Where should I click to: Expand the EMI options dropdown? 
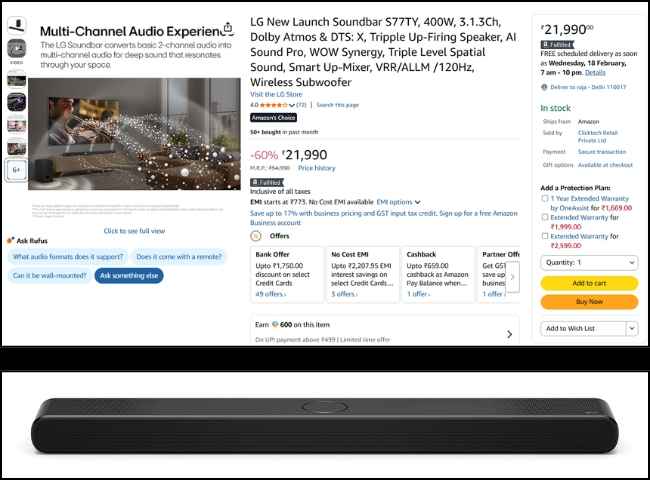[x=398, y=202]
